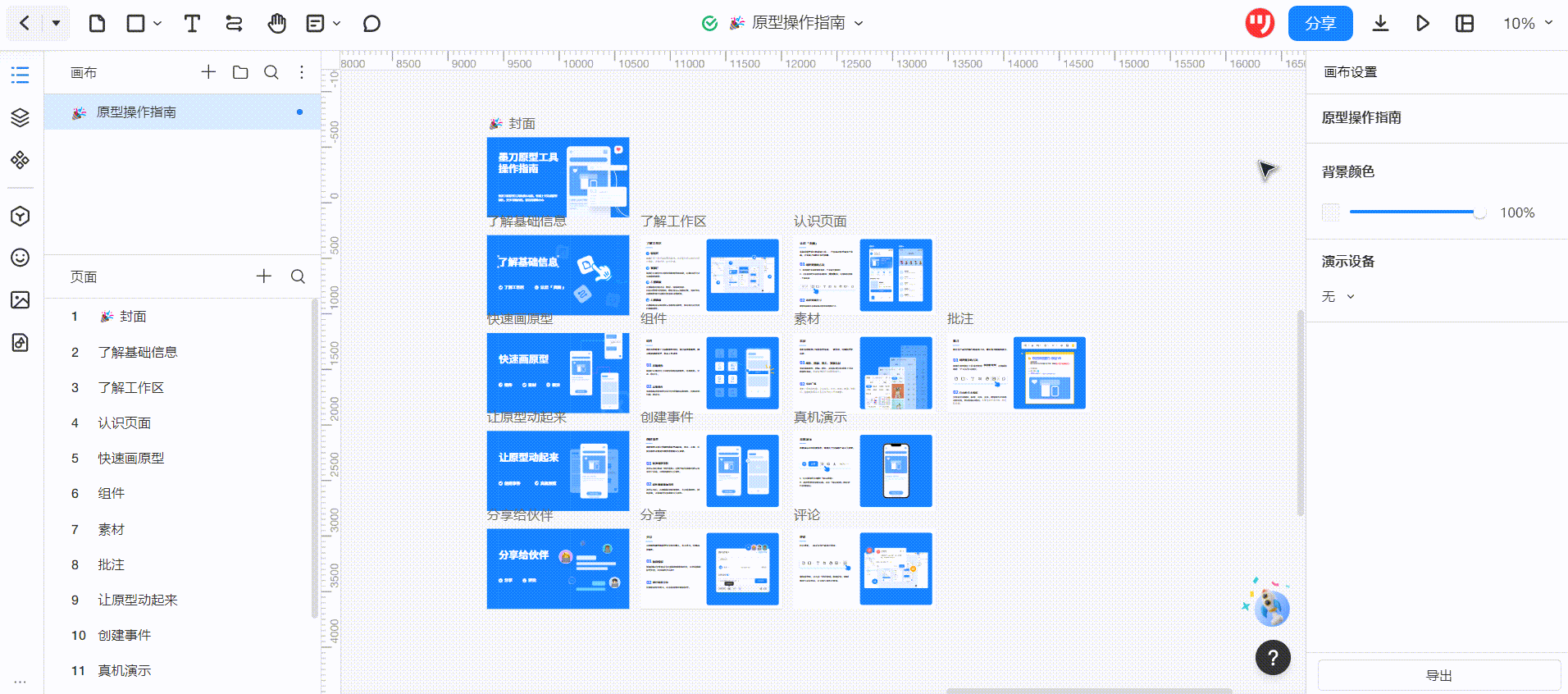Open the dropdown next to back arrow
The image size is (1568, 694).
(x=56, y=23)
